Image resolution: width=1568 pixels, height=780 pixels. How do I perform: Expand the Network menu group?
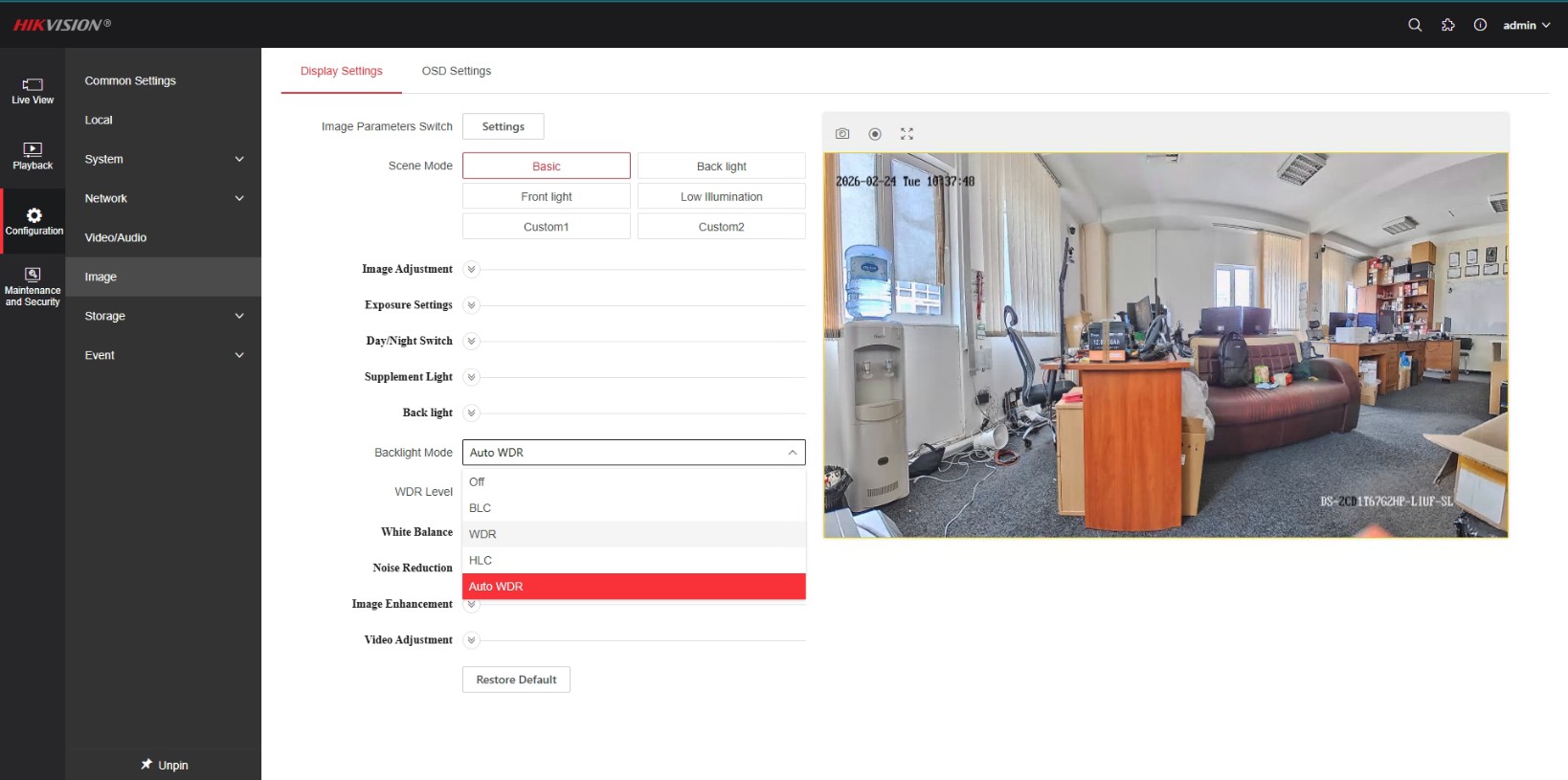(163, 198)
